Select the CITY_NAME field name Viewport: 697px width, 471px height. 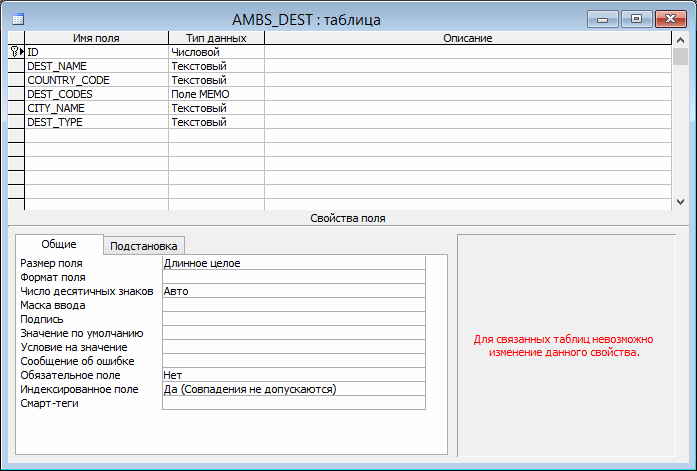click(96, 108)
